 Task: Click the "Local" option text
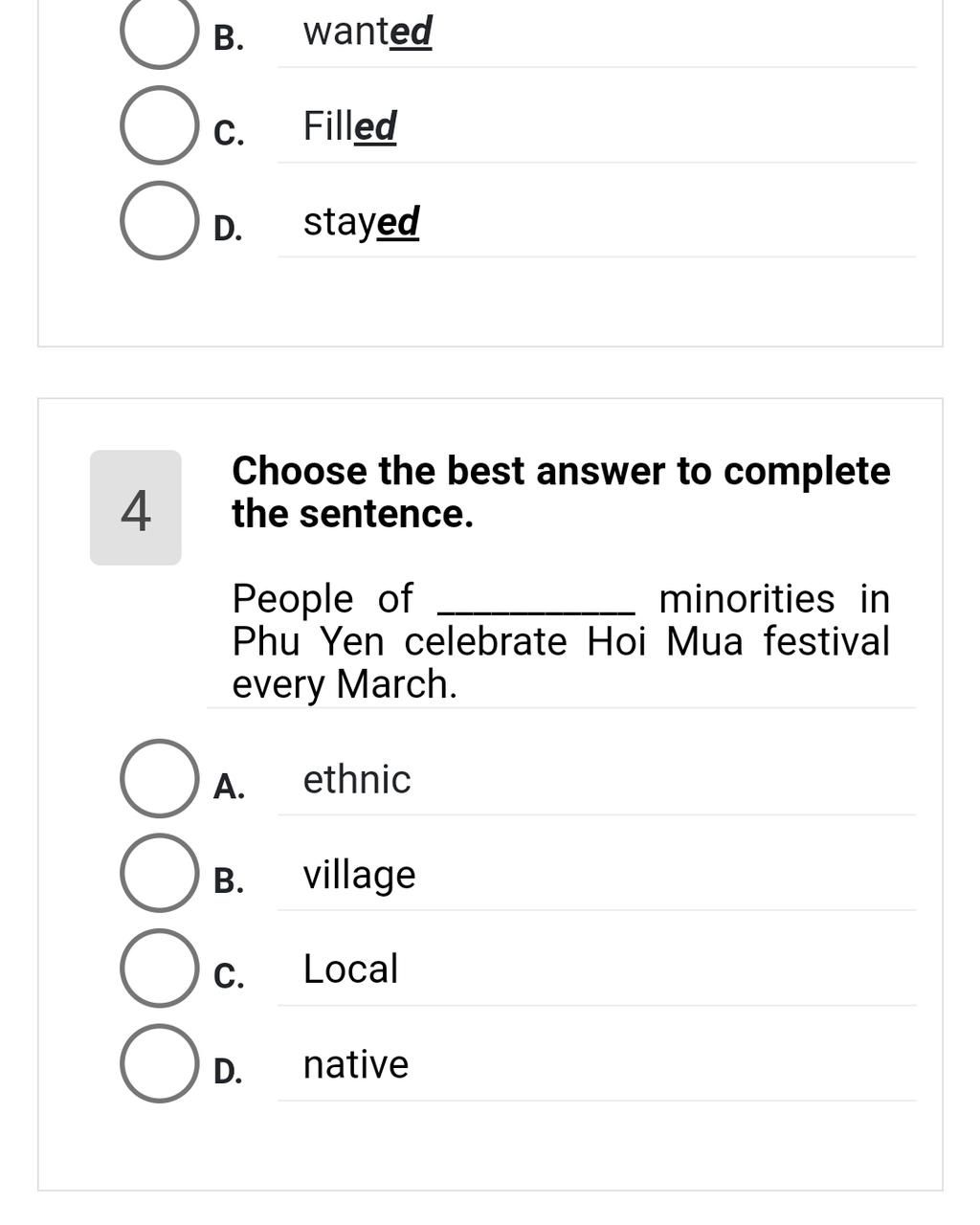tap(350, 969)
